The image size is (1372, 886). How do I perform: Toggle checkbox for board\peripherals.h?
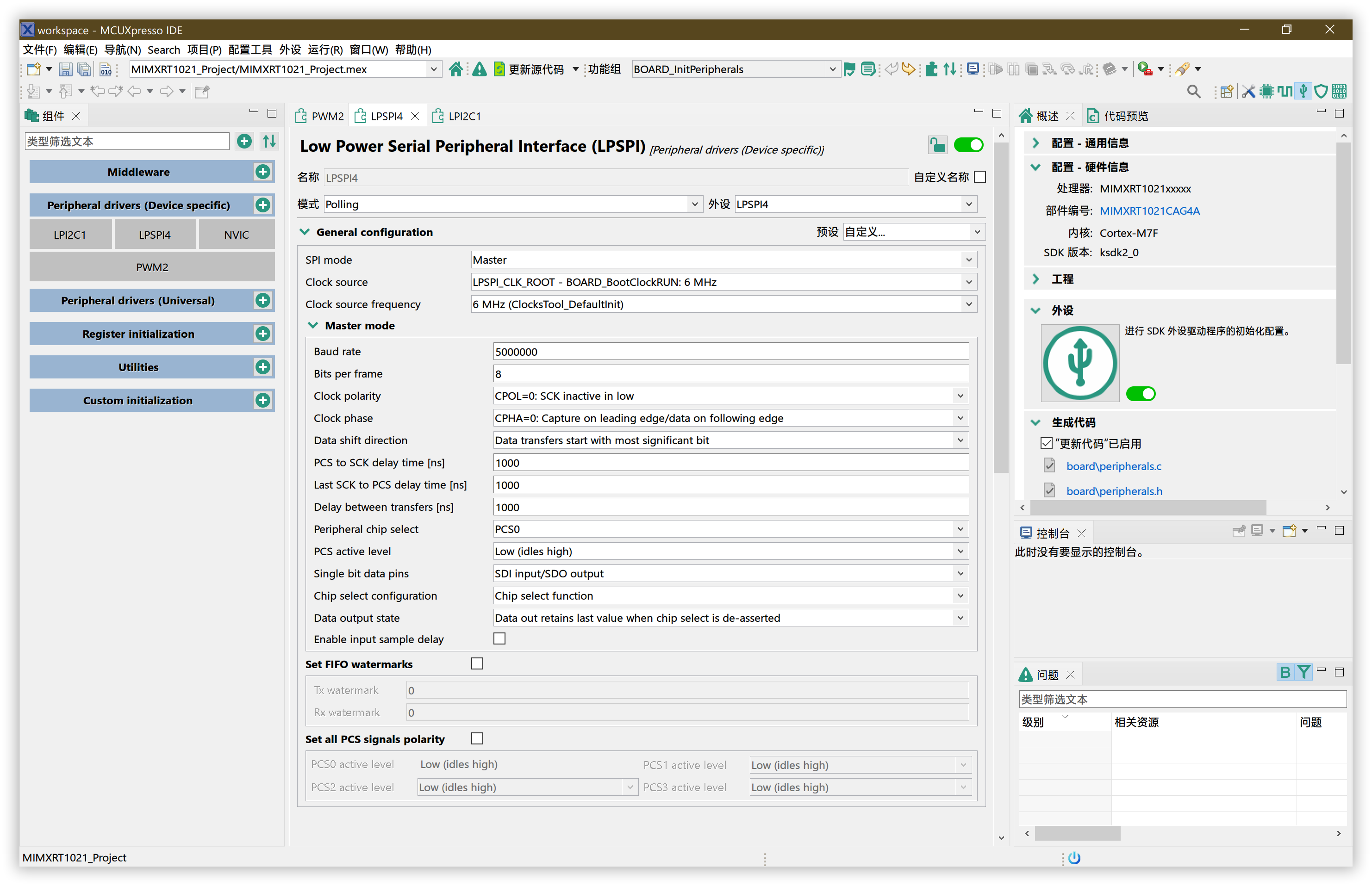pos(1049,490)
